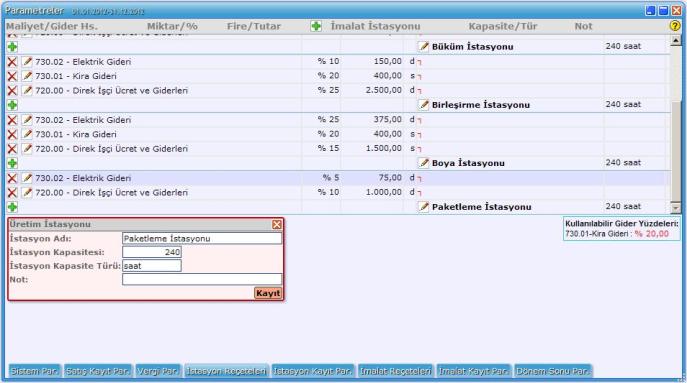Go to the Dönem Sonu Par. tab
687x383 pixels.
(x=553, y=371)
